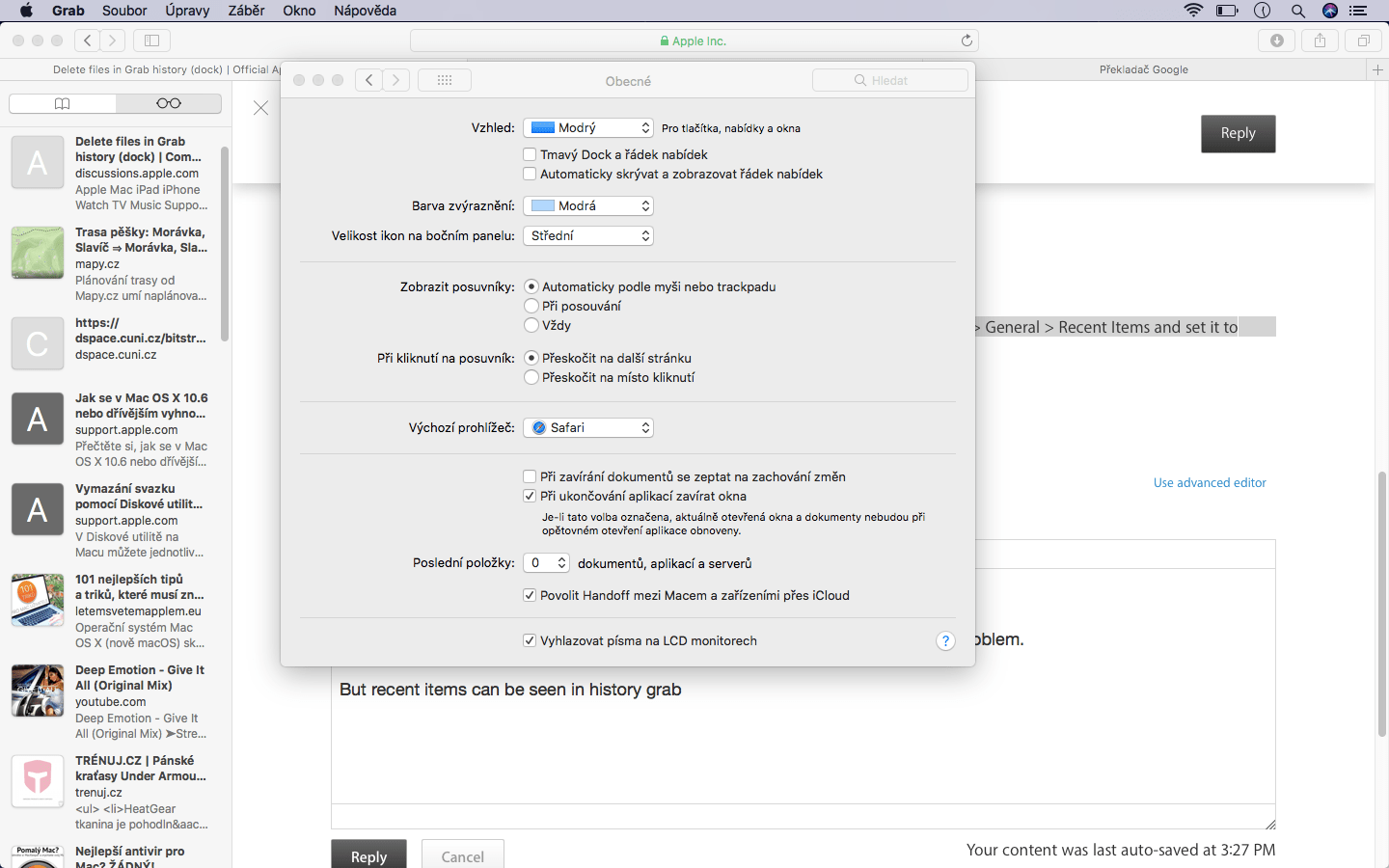Close the reply panel with X
The image size is (1389, 868).
coord(260,108)
